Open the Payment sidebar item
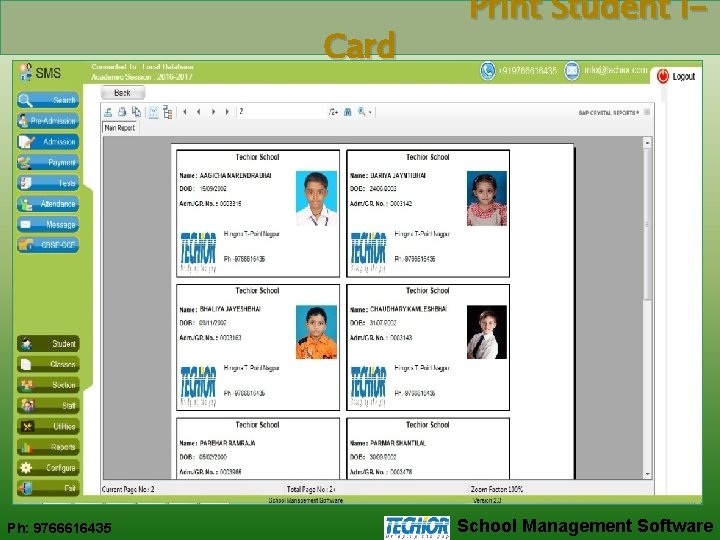 [48, 162]
